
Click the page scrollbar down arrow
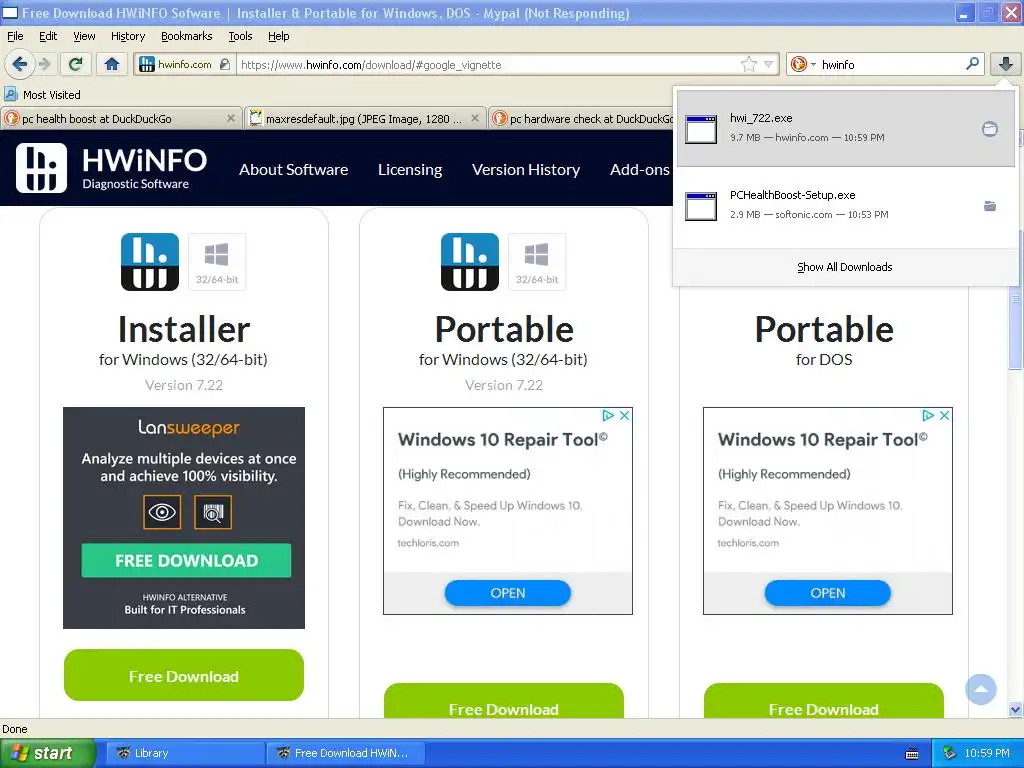pyautogui.click(x=1016, y=710)
